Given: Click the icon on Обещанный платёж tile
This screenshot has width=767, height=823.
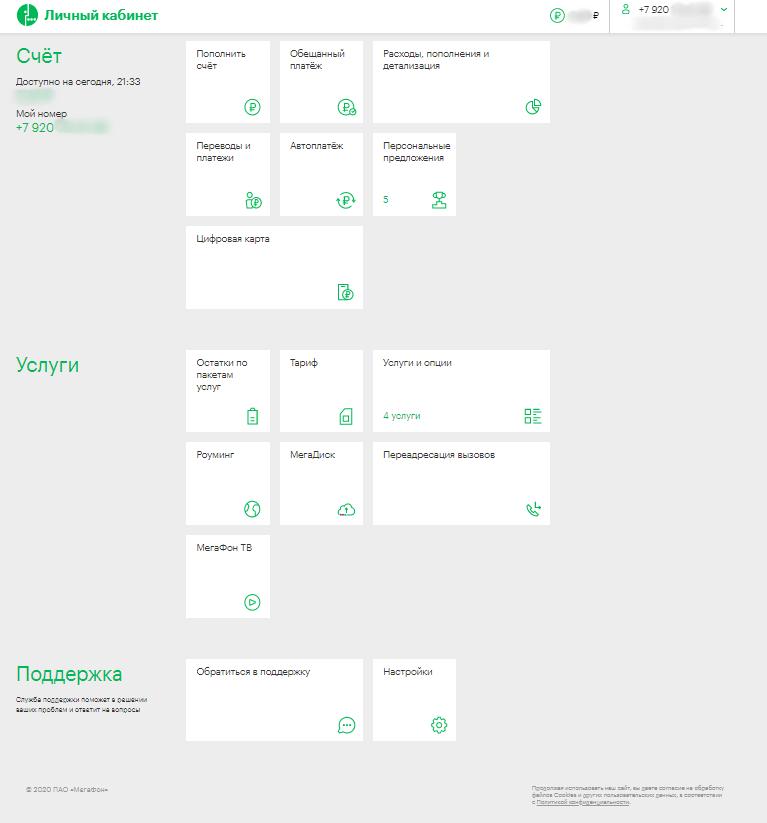Looking at the screenshot, I should [346, 107].
